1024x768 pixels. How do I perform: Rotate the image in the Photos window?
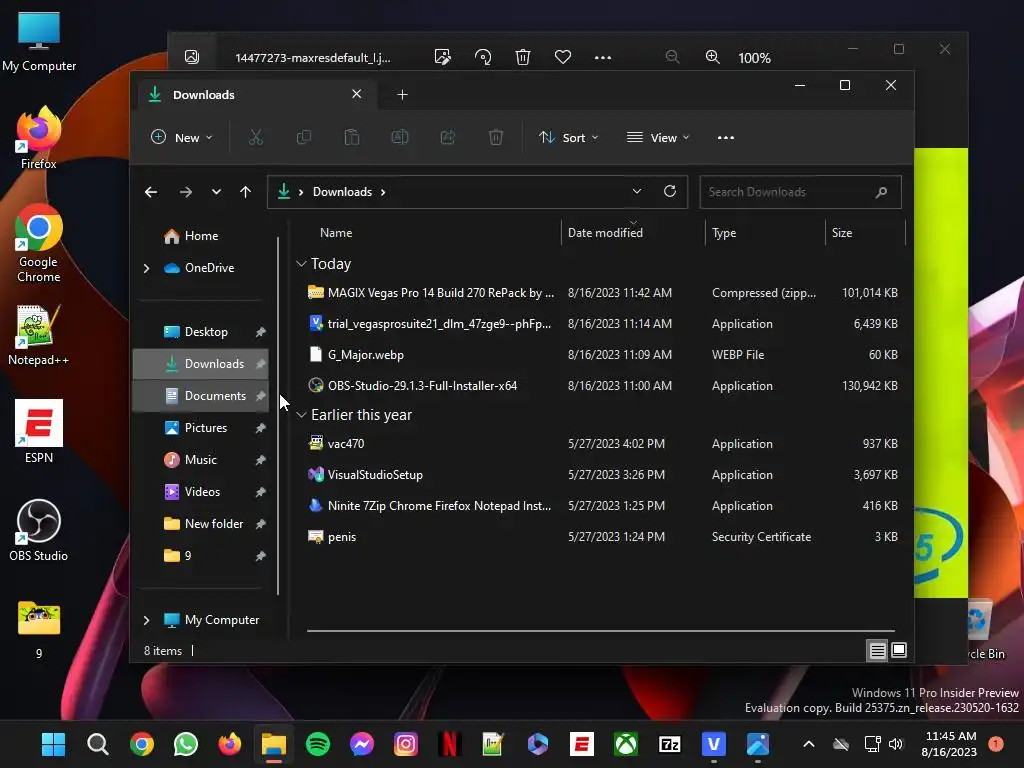483,57
